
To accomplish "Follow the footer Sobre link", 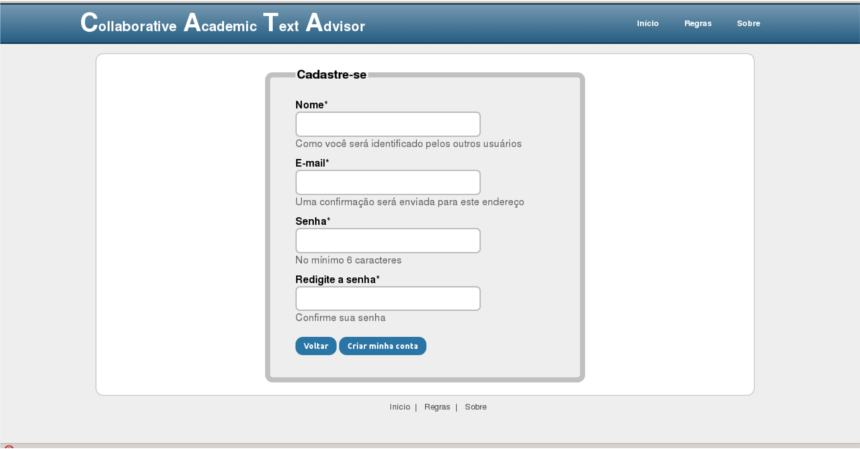I will [476, 407].
